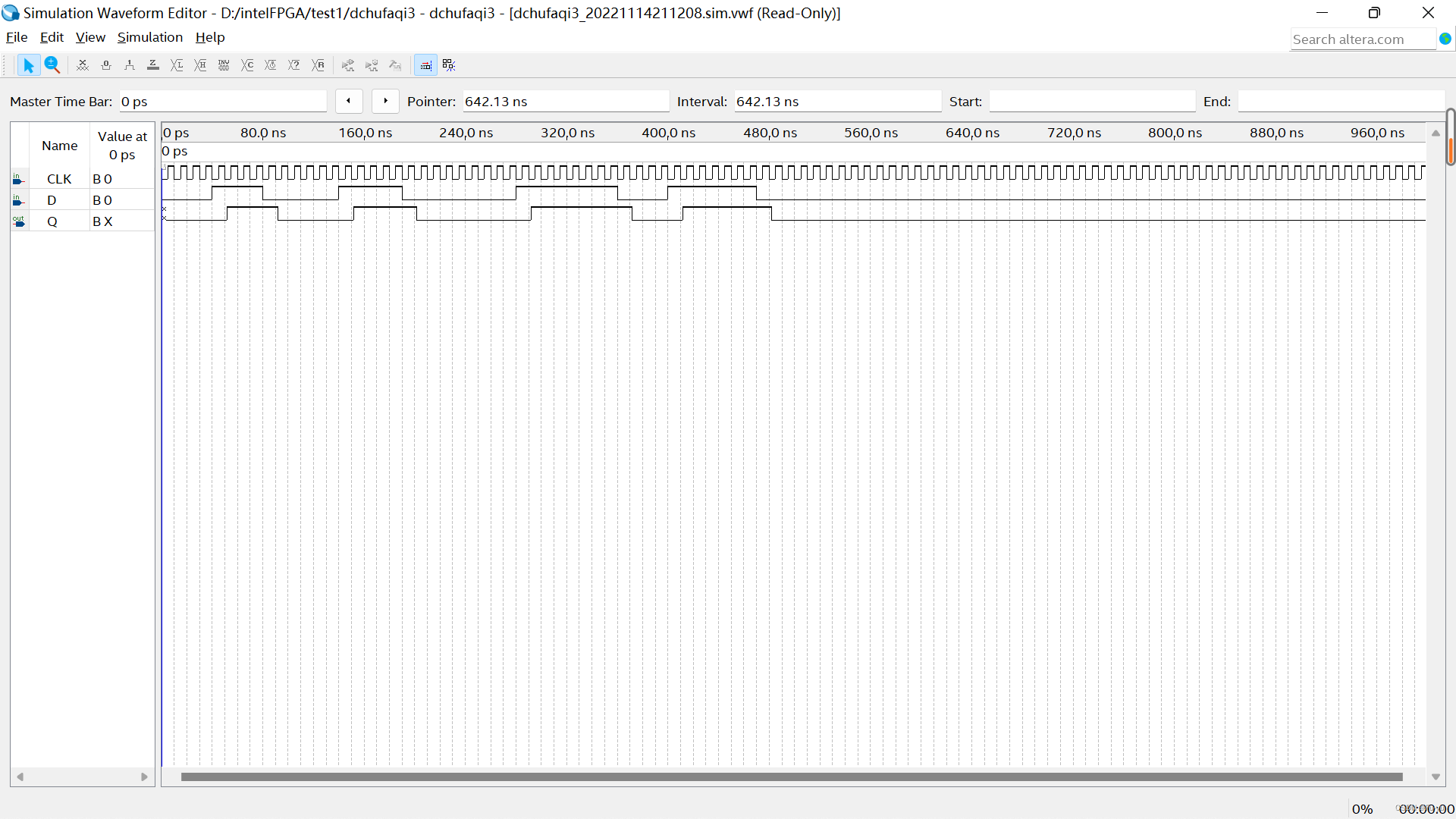
Task: Open Count Value (XC) tool
Action: tap(247, 65)
